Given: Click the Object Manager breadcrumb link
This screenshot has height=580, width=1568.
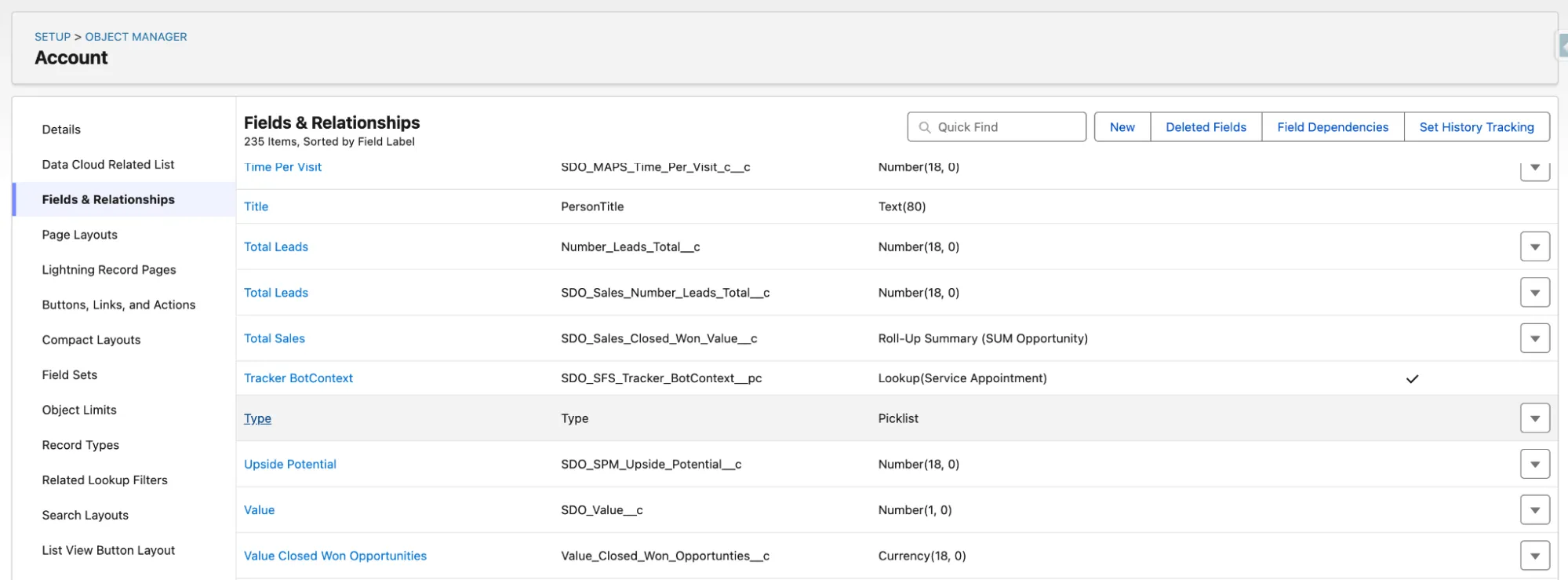Looking at the screenshot, I should (136, 37).
